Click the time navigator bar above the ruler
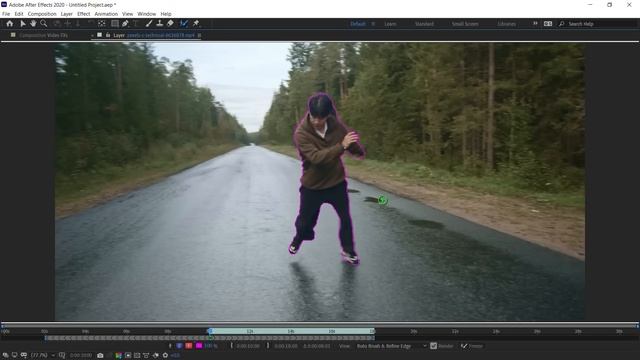Image resolution: width=640 pixels, height=360 pixels. pos(320,325)
